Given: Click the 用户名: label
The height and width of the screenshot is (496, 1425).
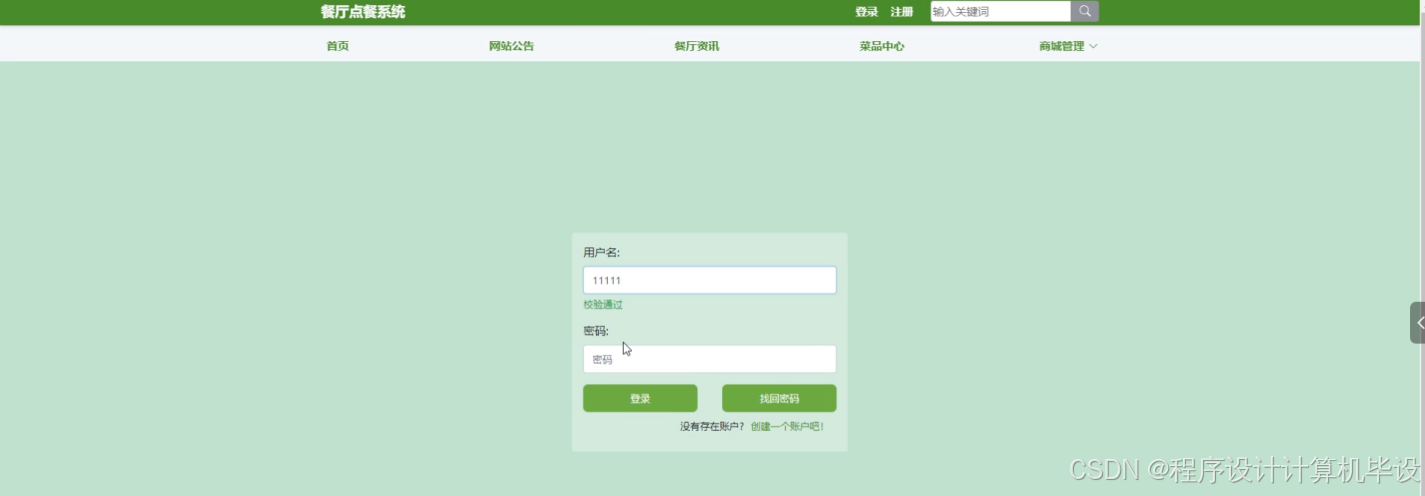Looking at the screenshot, I should [602, 252].
